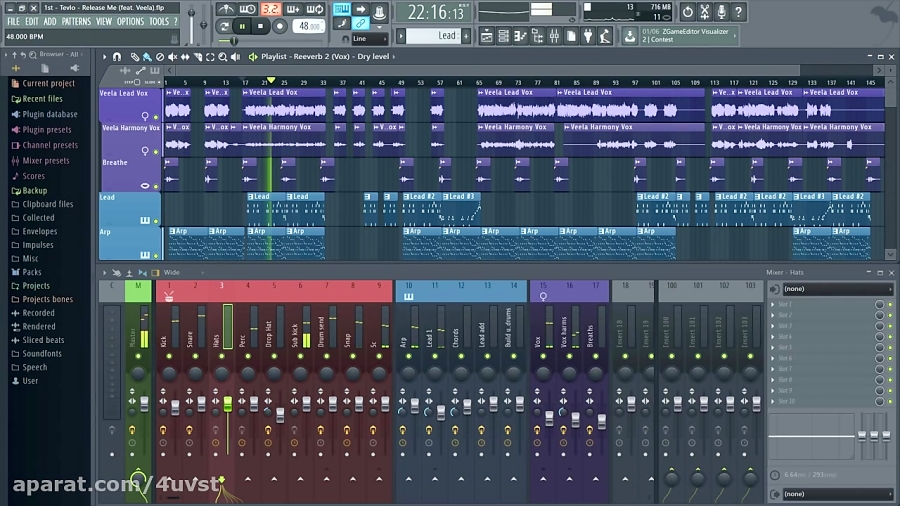Screen dimensions: 900x506
Task: Open the VIEW menu
Action: point(104,21)
